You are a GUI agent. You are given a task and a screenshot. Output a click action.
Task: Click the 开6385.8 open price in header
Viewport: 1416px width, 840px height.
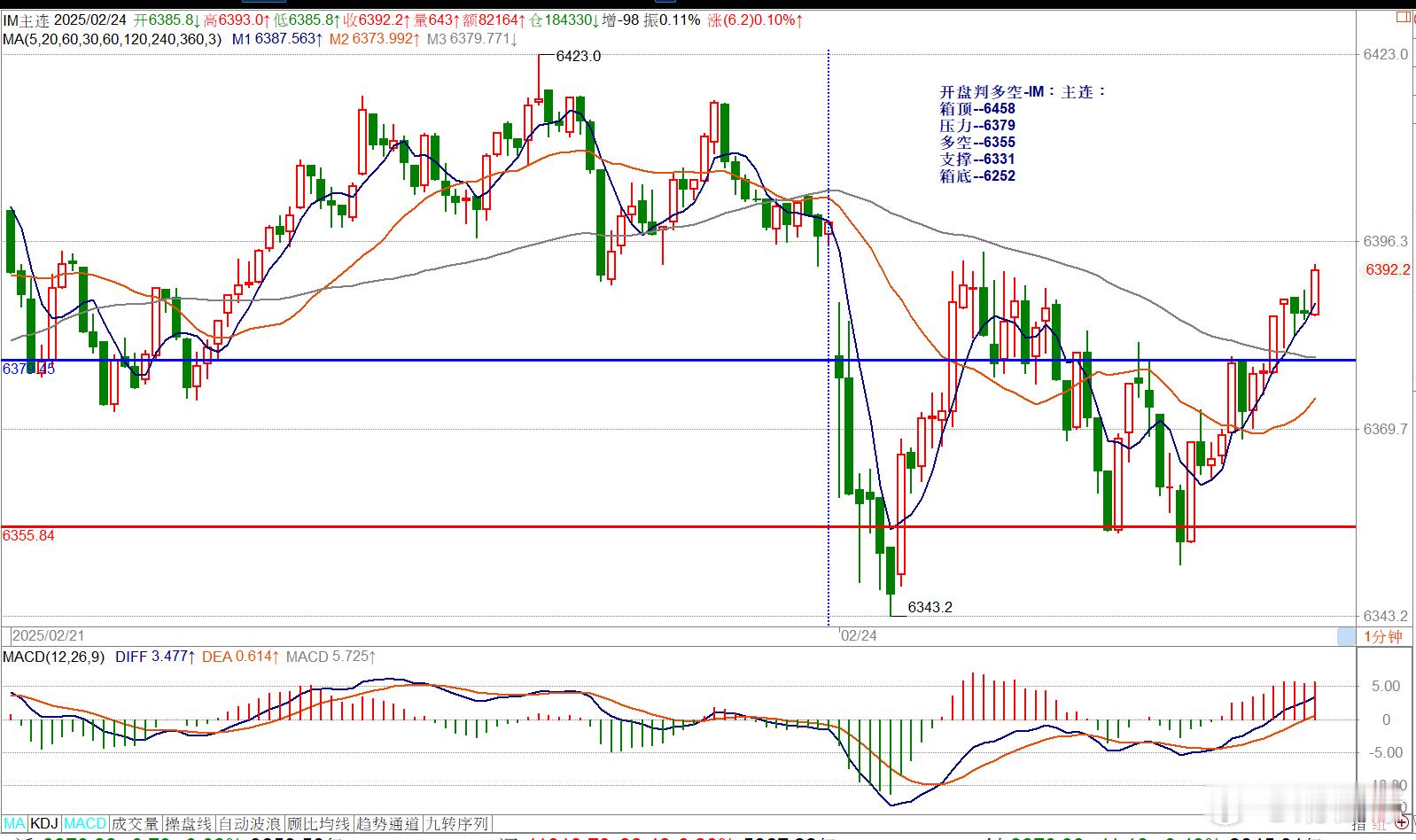click(166, 19)
